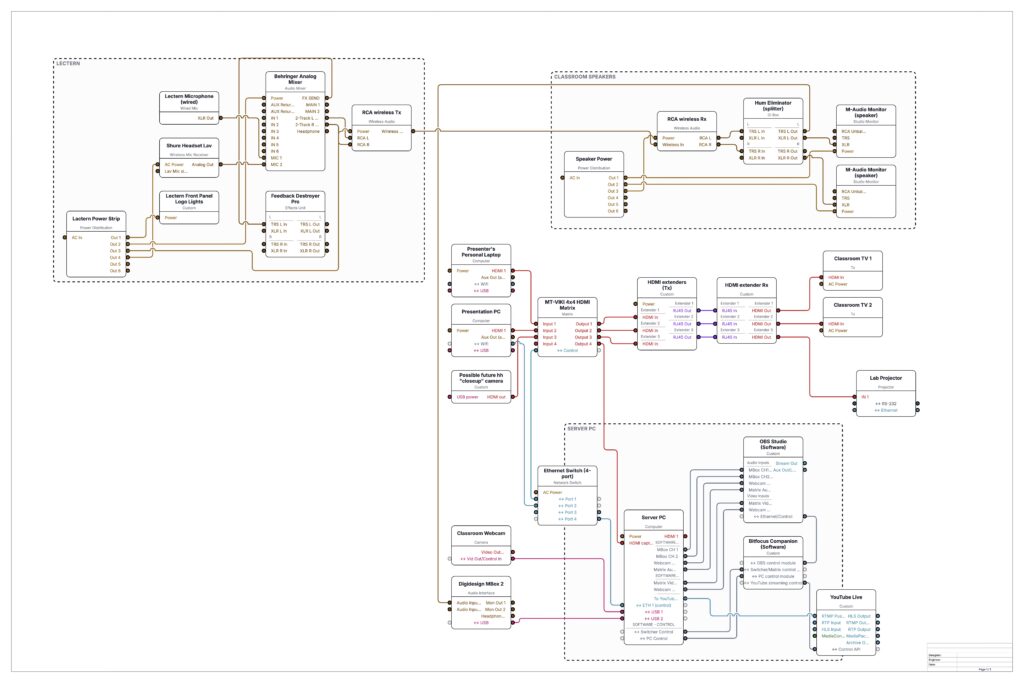
Task: Click the Bitfocus Companion (Software) block
Action: click(x=773, y=563)
